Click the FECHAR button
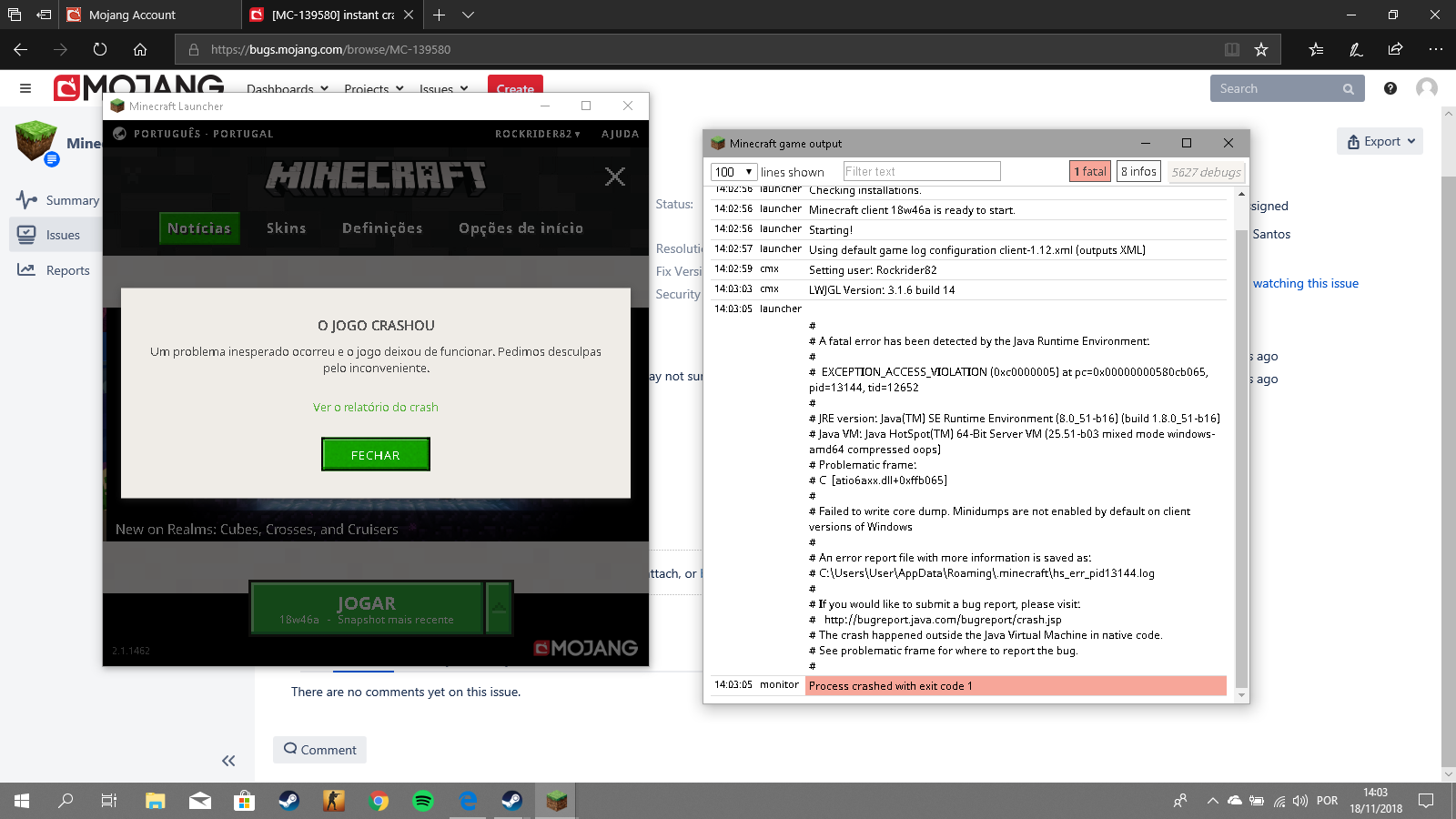The height and width of the screenshot is (819, 1456). point(375,455)
